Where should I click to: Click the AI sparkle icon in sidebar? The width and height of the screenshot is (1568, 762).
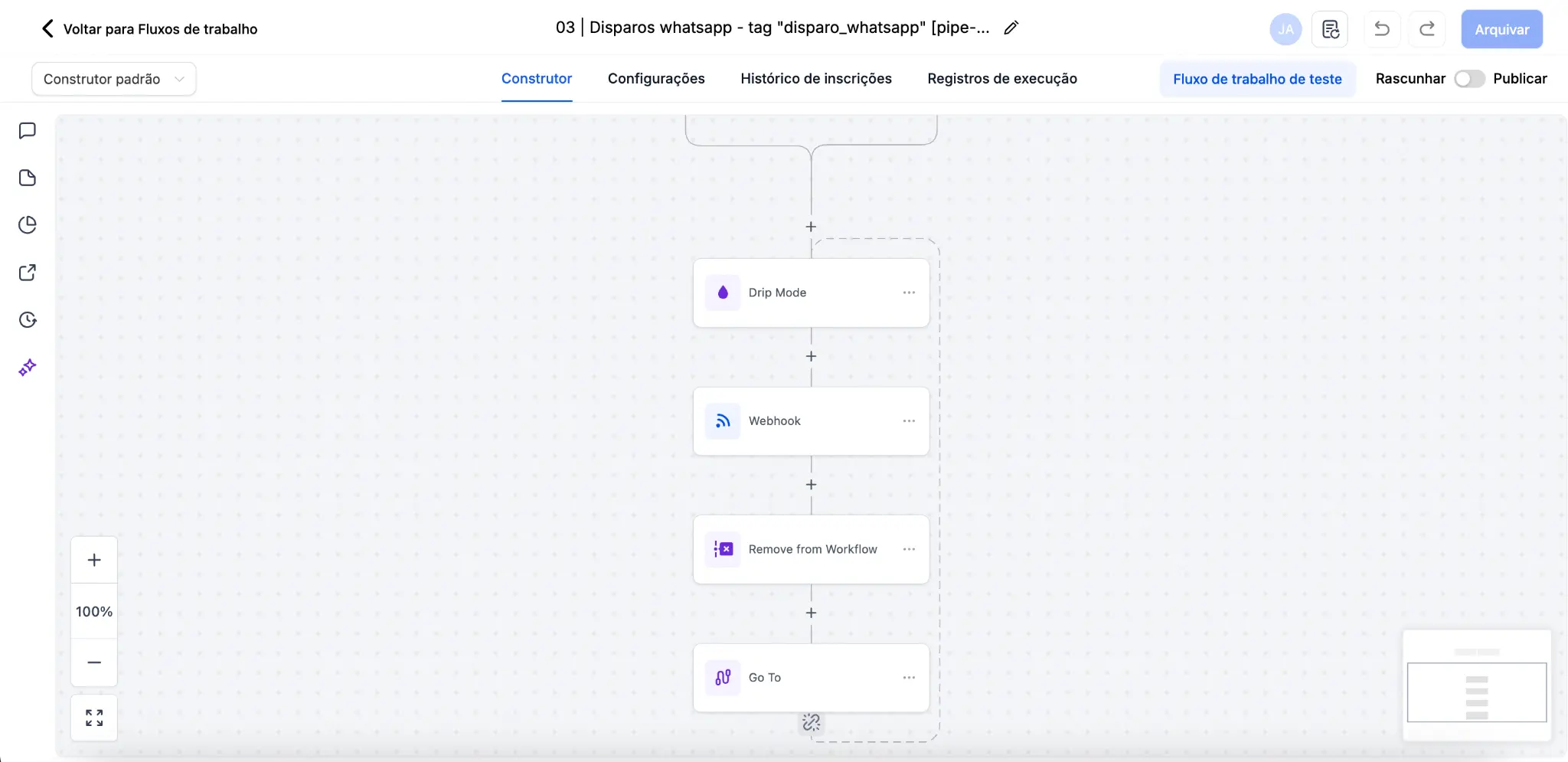pyautogui.click(x=28, y=368)
